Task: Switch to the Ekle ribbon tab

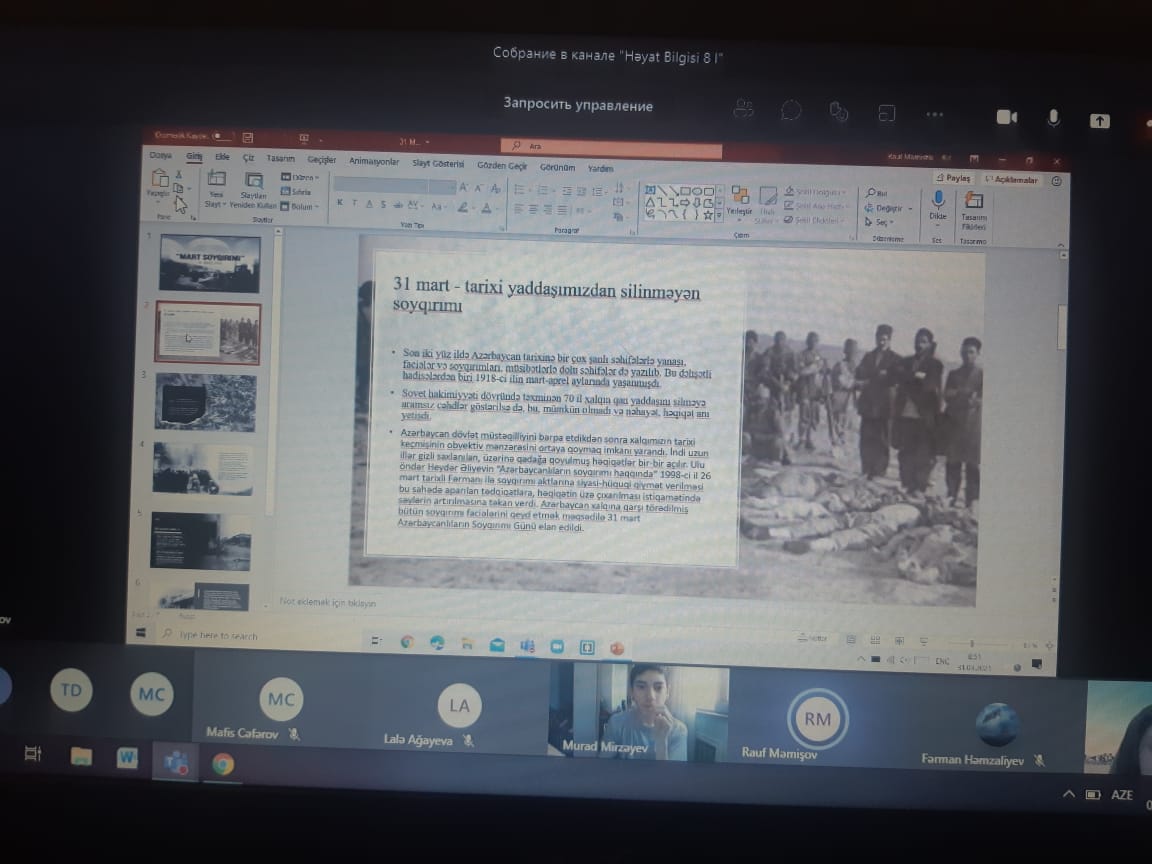Action: coord(222,156)
